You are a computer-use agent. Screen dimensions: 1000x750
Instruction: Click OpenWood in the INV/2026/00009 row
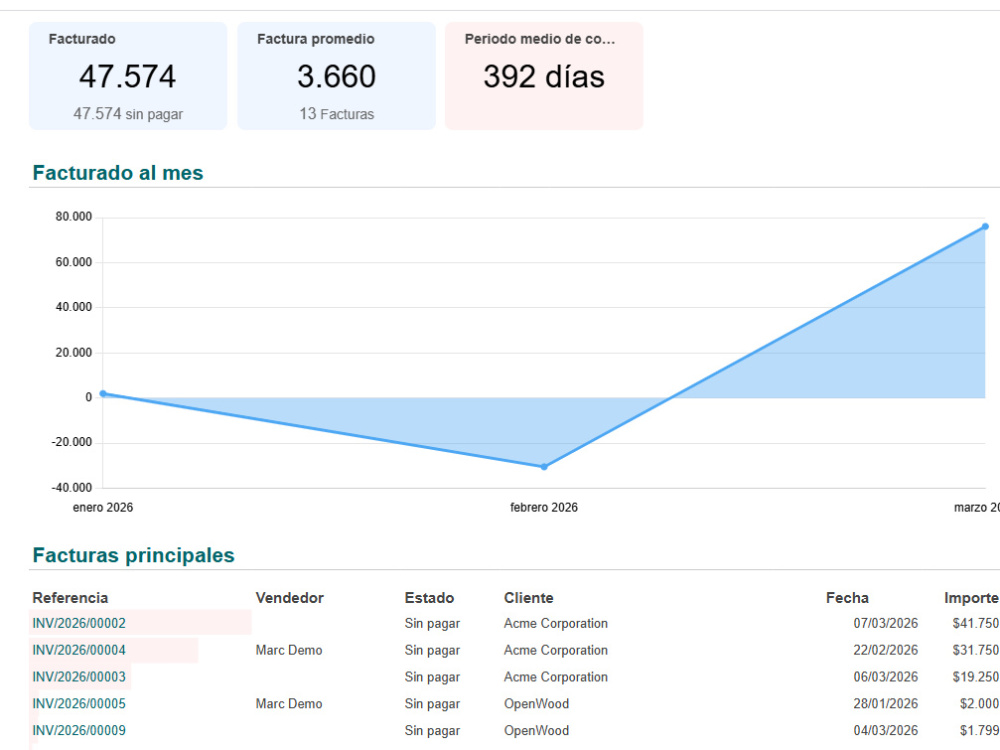(x=536, y=730)
